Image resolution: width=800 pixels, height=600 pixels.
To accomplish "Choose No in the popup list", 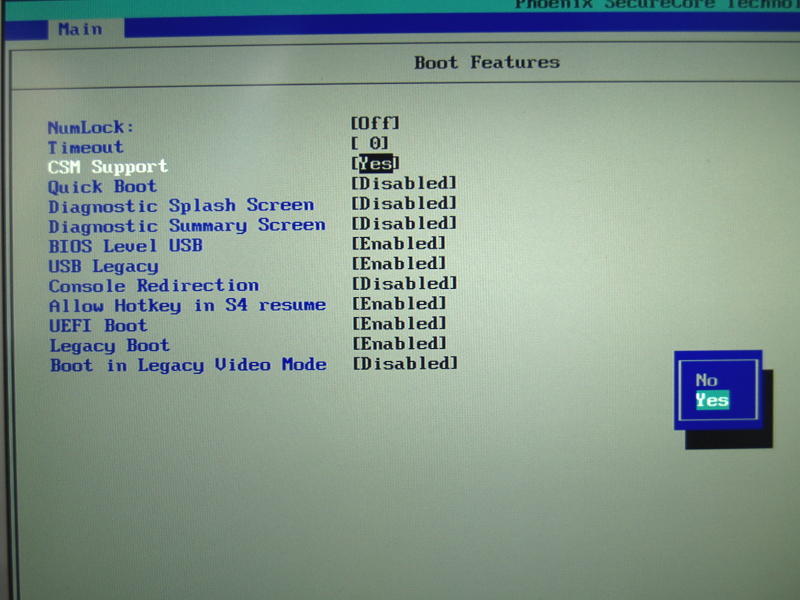I will click(x=707, y=380).
